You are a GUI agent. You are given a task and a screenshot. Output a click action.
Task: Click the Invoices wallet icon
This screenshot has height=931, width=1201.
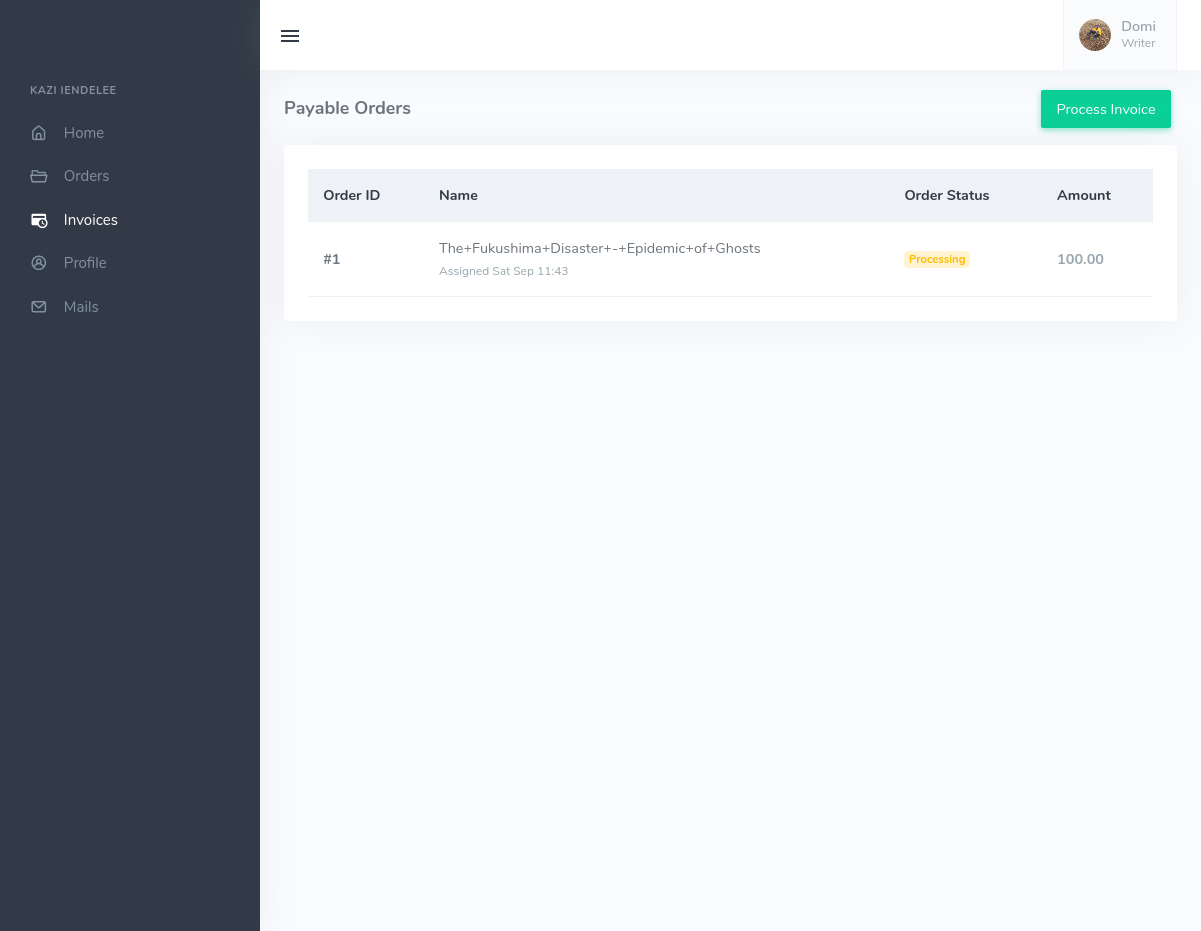[x=39, y=220]
